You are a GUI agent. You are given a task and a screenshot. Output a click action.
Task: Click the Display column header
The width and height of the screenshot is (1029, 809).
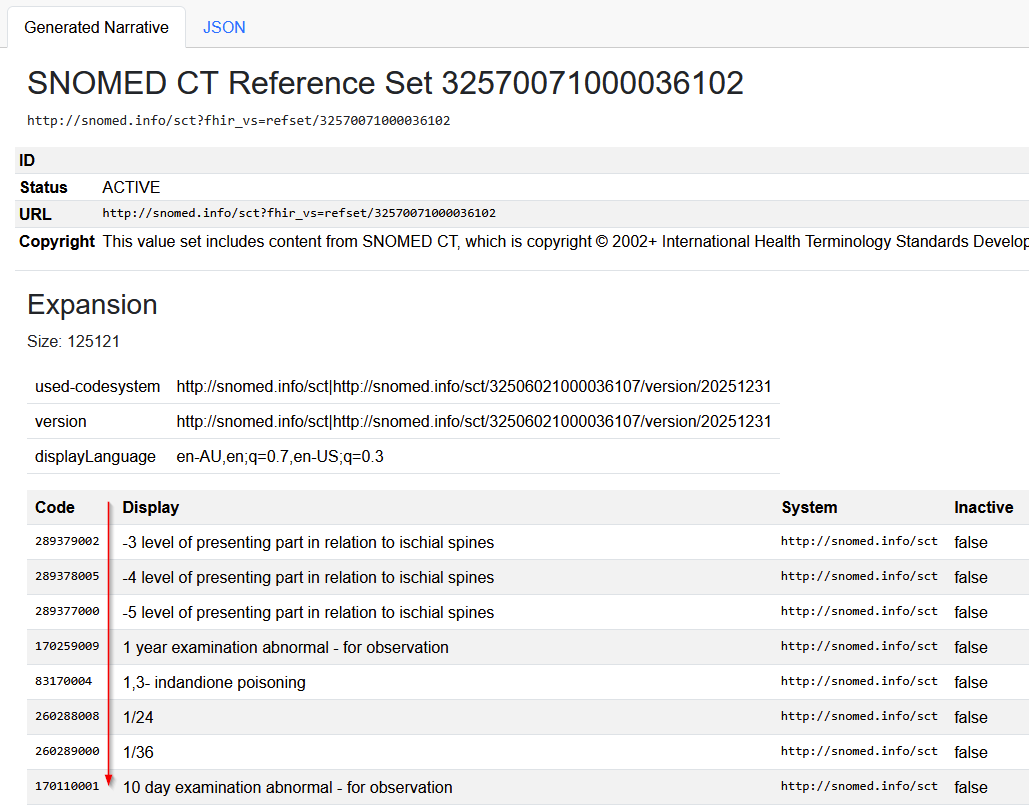[151, 507]
